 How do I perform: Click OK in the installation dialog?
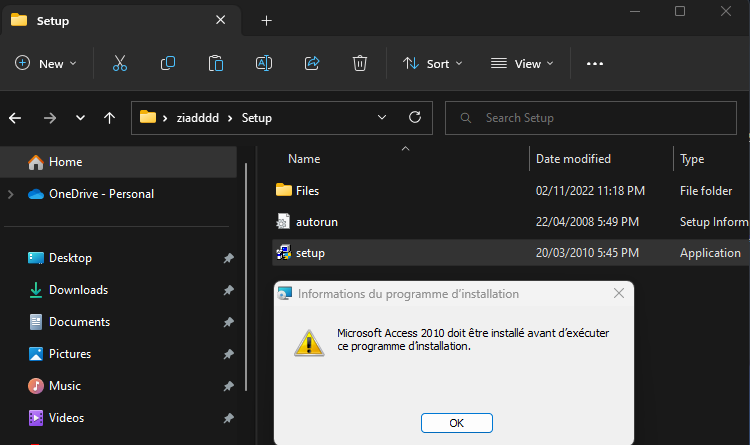tap(457, 423)
